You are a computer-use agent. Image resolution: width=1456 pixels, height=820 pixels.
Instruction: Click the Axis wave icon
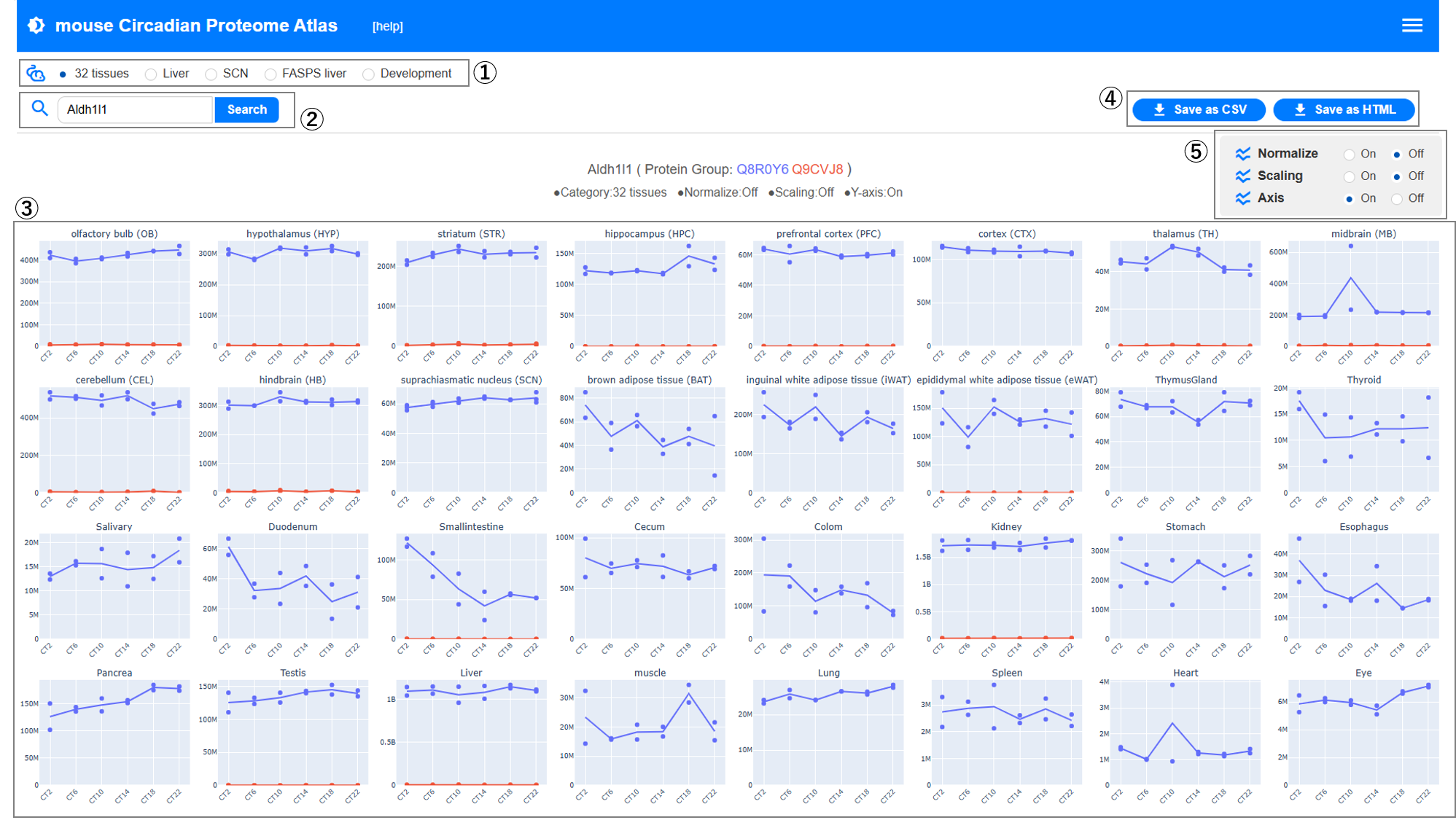click(1243, 198)
